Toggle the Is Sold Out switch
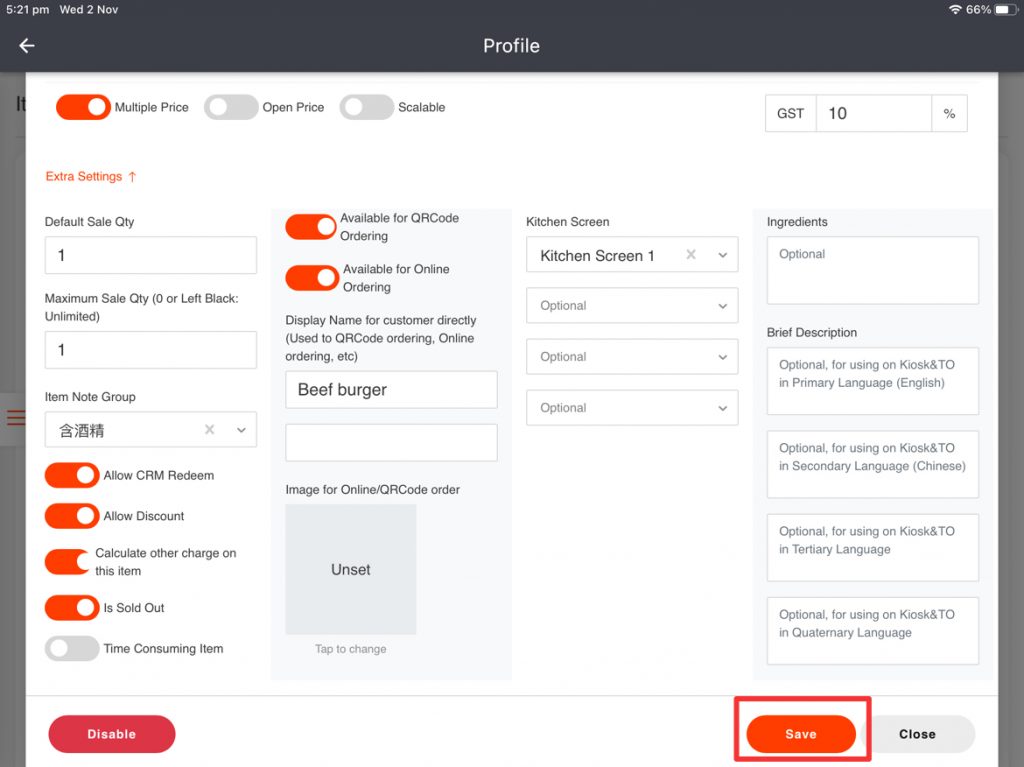1024x767 pixels. (x=72, y=608)
